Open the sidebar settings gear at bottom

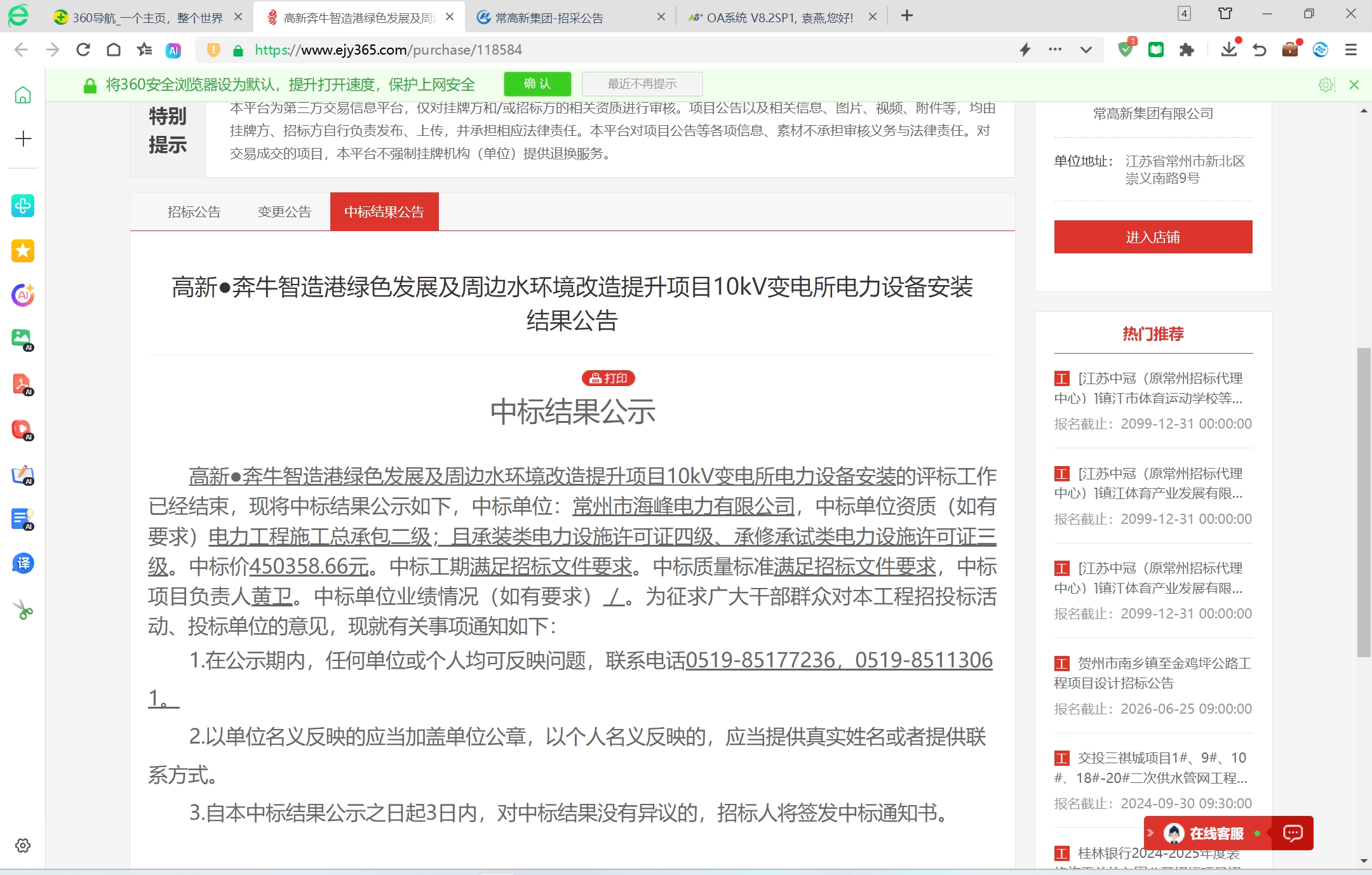23,845
